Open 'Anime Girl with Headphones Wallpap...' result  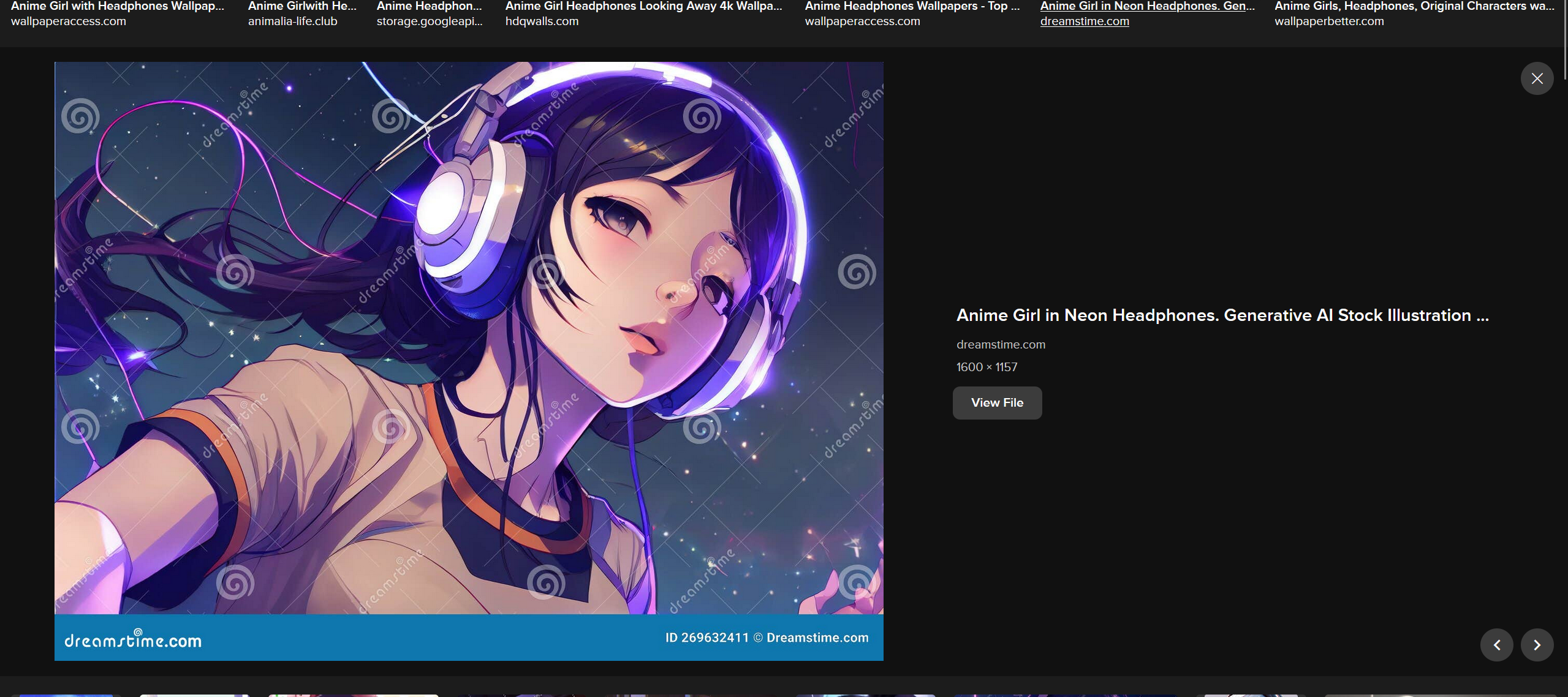pyautogui.click(x=118, y=6)
